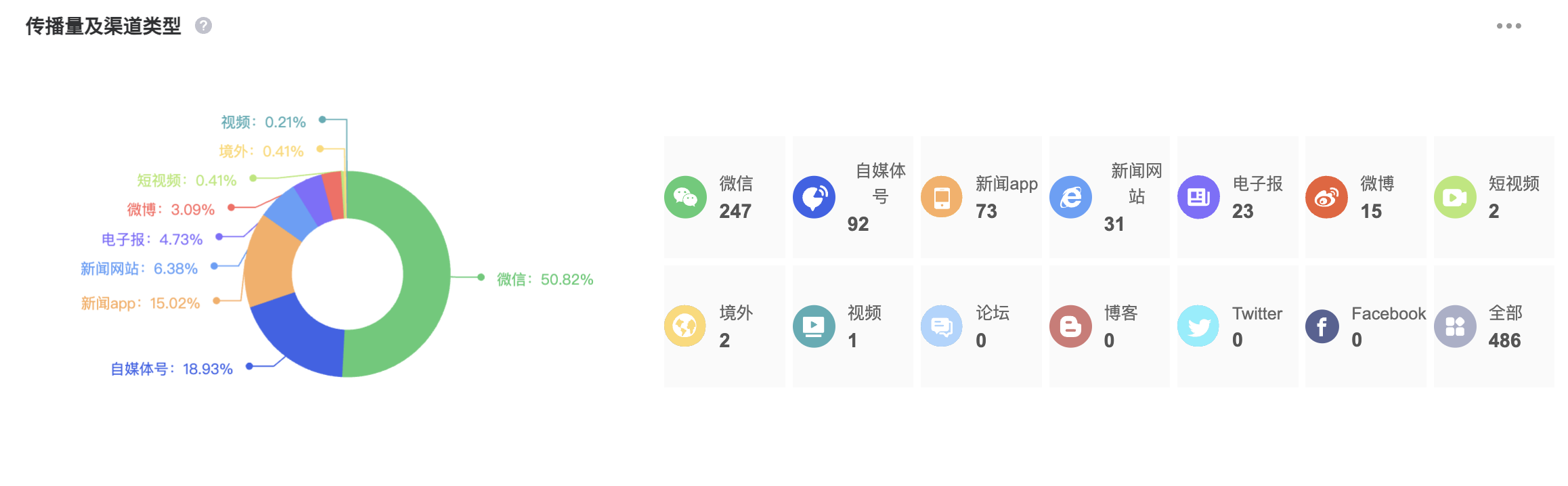Click the green WeChat (微信) channel icon

(x=685, y=197)
